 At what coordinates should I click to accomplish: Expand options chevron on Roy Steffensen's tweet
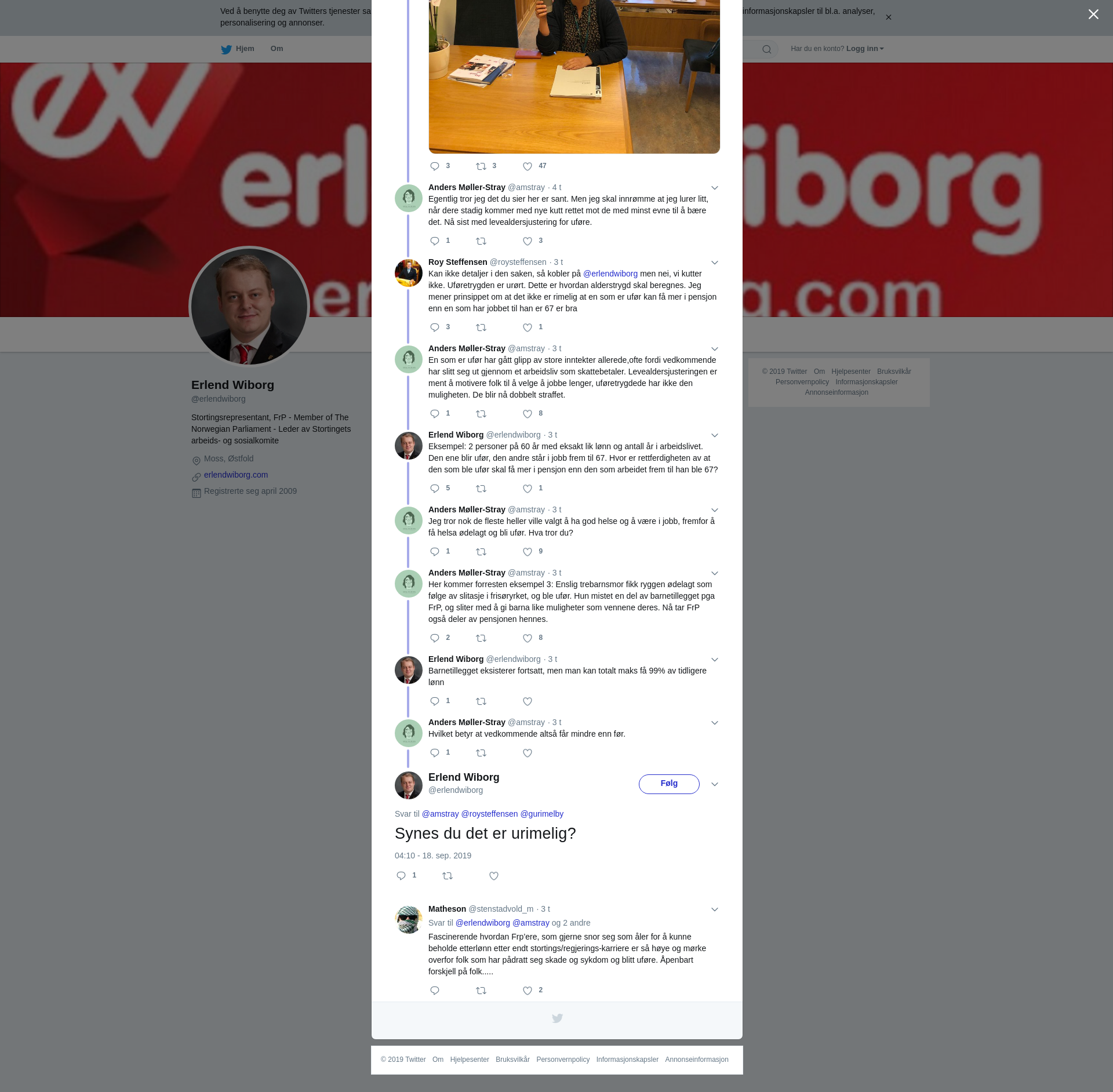(715, 263)
